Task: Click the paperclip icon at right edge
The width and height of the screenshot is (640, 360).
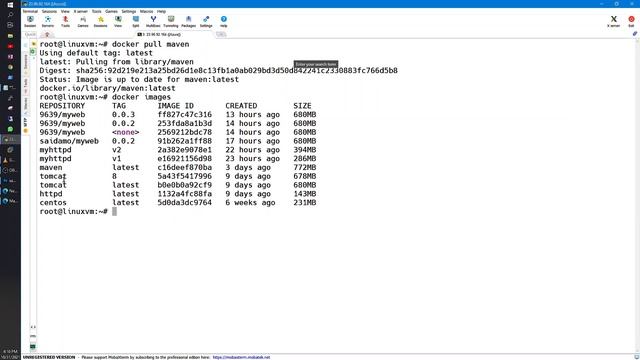Action: pyautogui.click(x=635, y=34)
